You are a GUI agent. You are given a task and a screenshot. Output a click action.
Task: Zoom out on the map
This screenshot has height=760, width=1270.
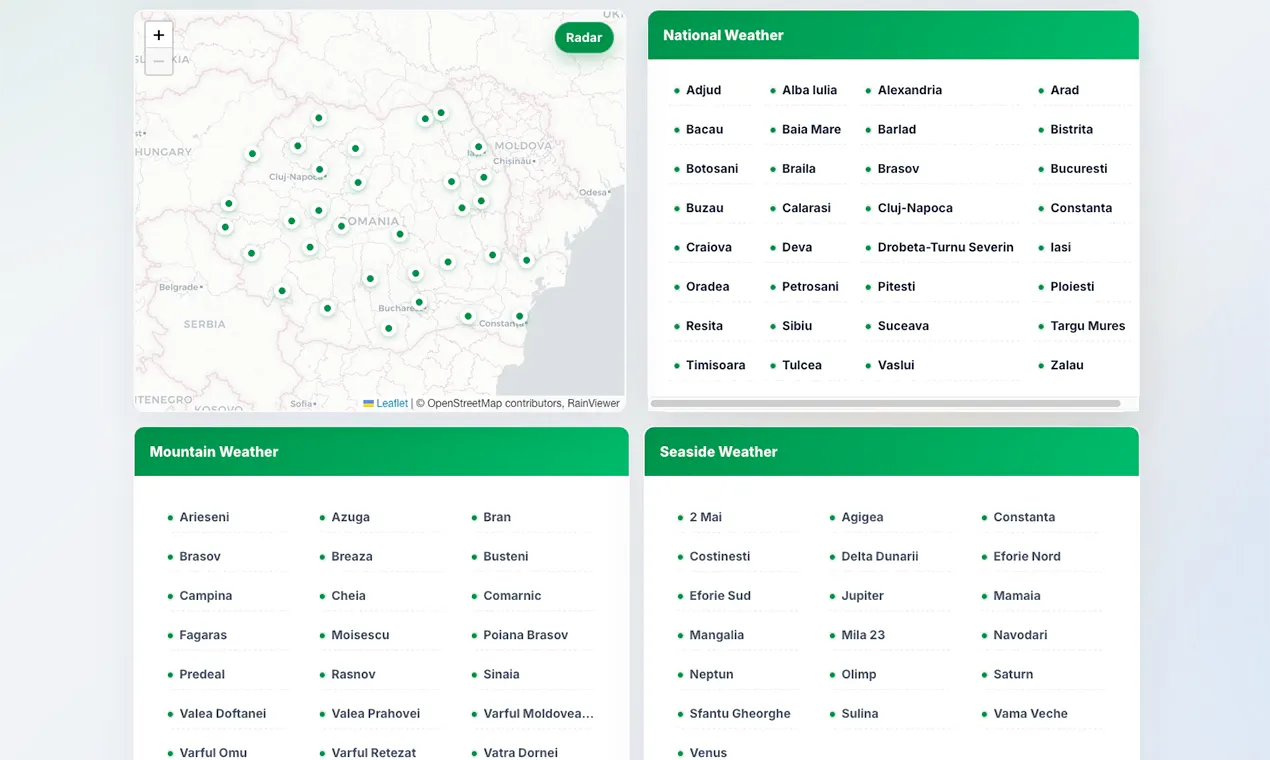tap(159, 61)
